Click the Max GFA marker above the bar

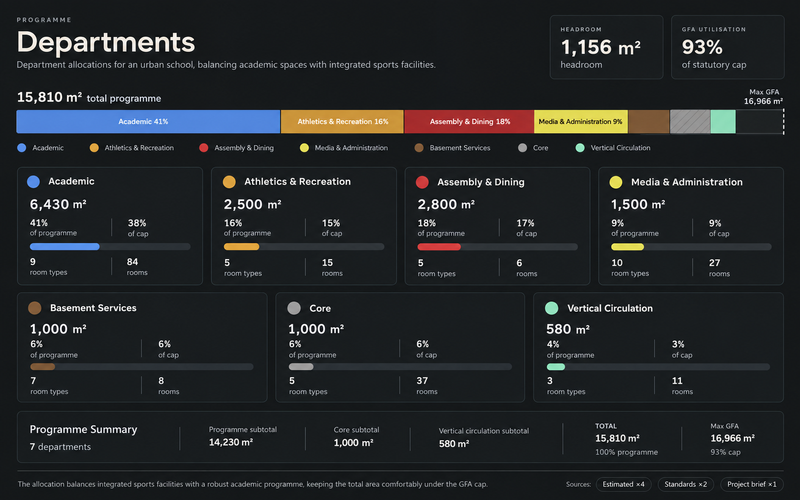[763, 96]
